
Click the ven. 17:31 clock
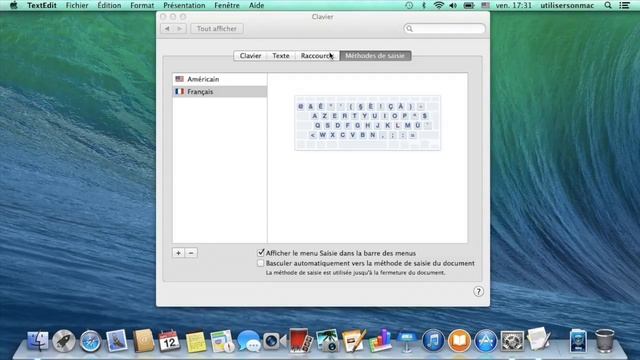(x=513, y=5)
